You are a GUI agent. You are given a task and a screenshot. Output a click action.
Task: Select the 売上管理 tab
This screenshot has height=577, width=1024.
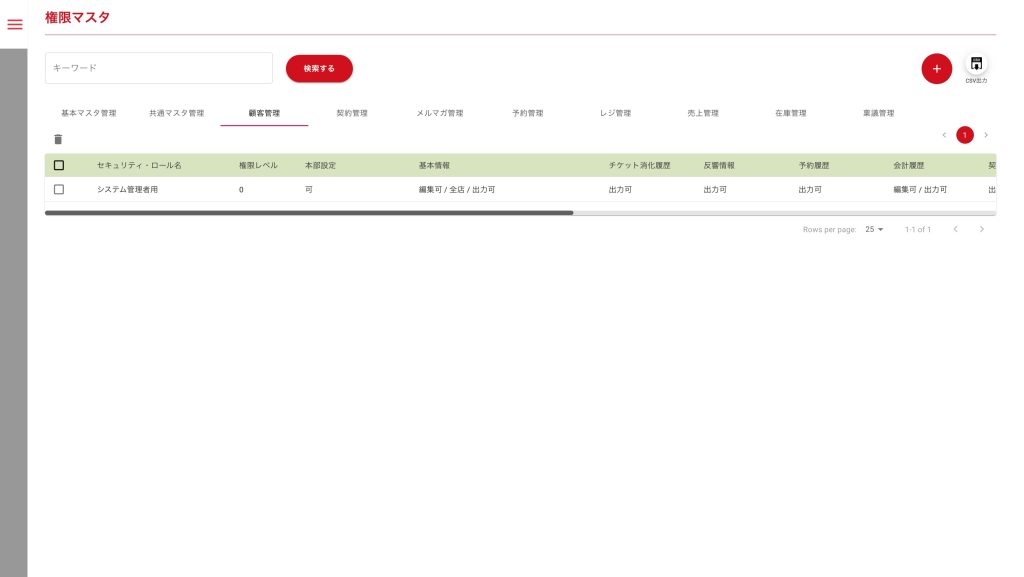(x=703, y=113)
